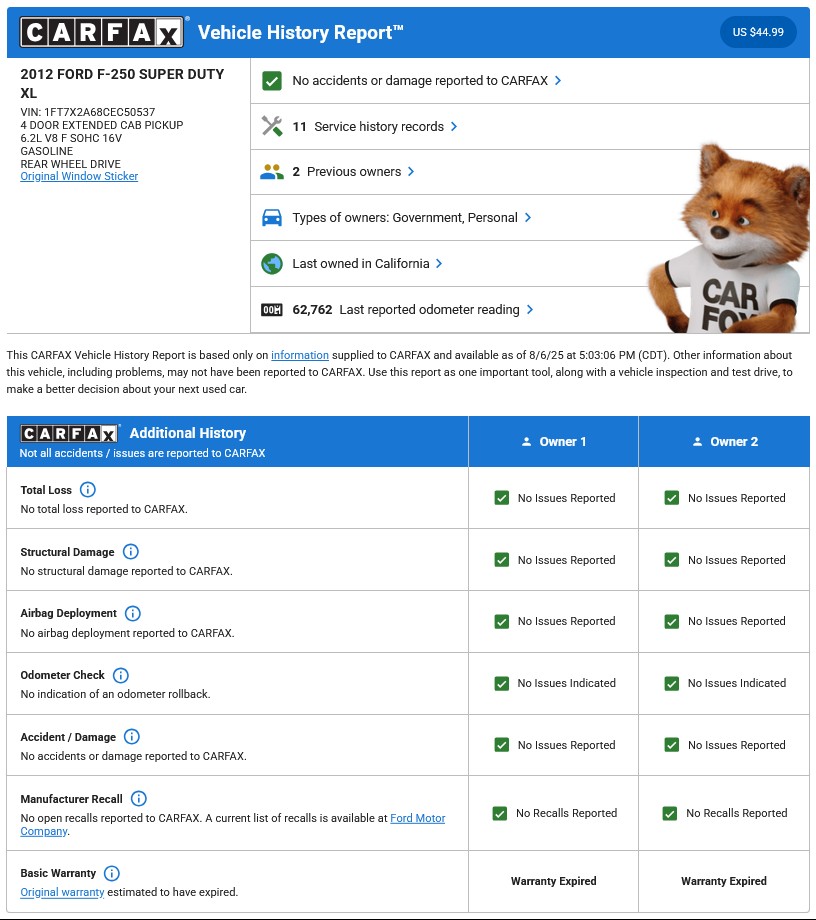Expand the Last owned in California chevron
816x920 pixels.
439,264
